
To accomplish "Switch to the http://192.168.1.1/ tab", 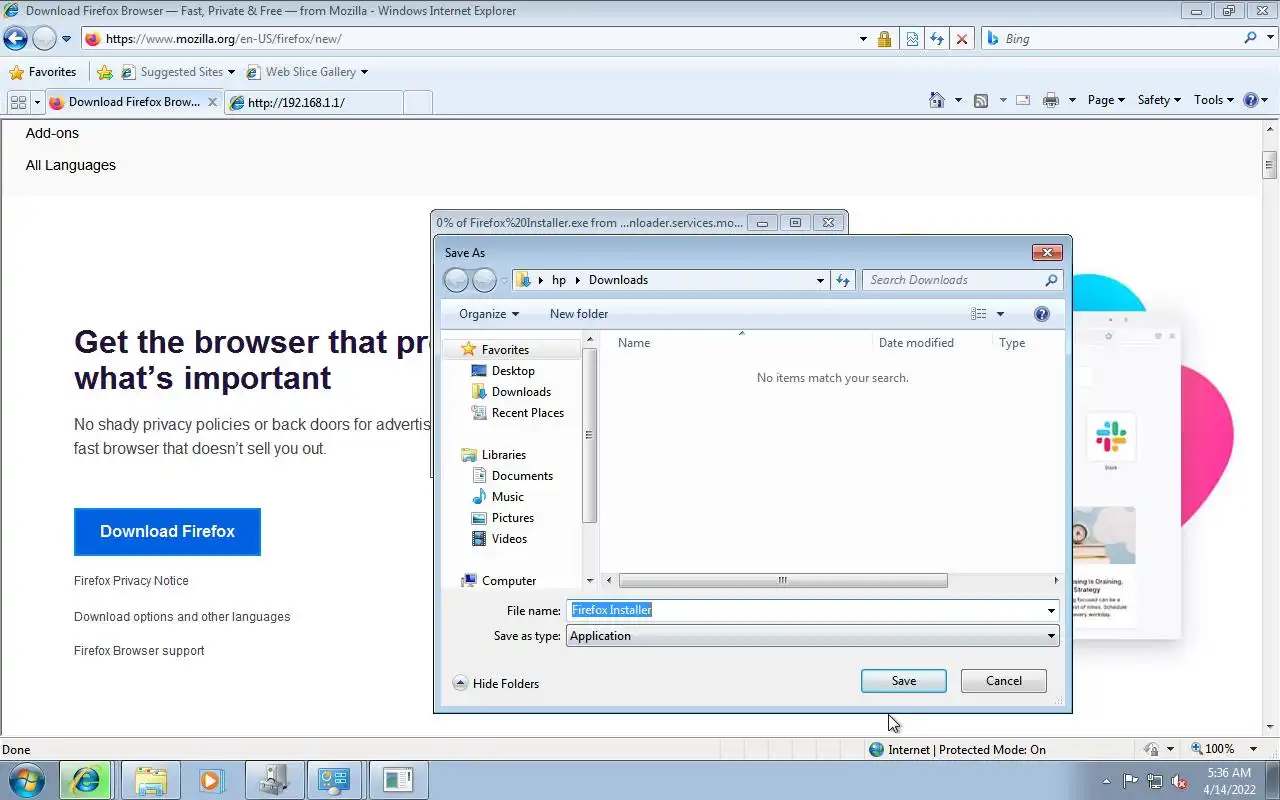I will point(314,102).
